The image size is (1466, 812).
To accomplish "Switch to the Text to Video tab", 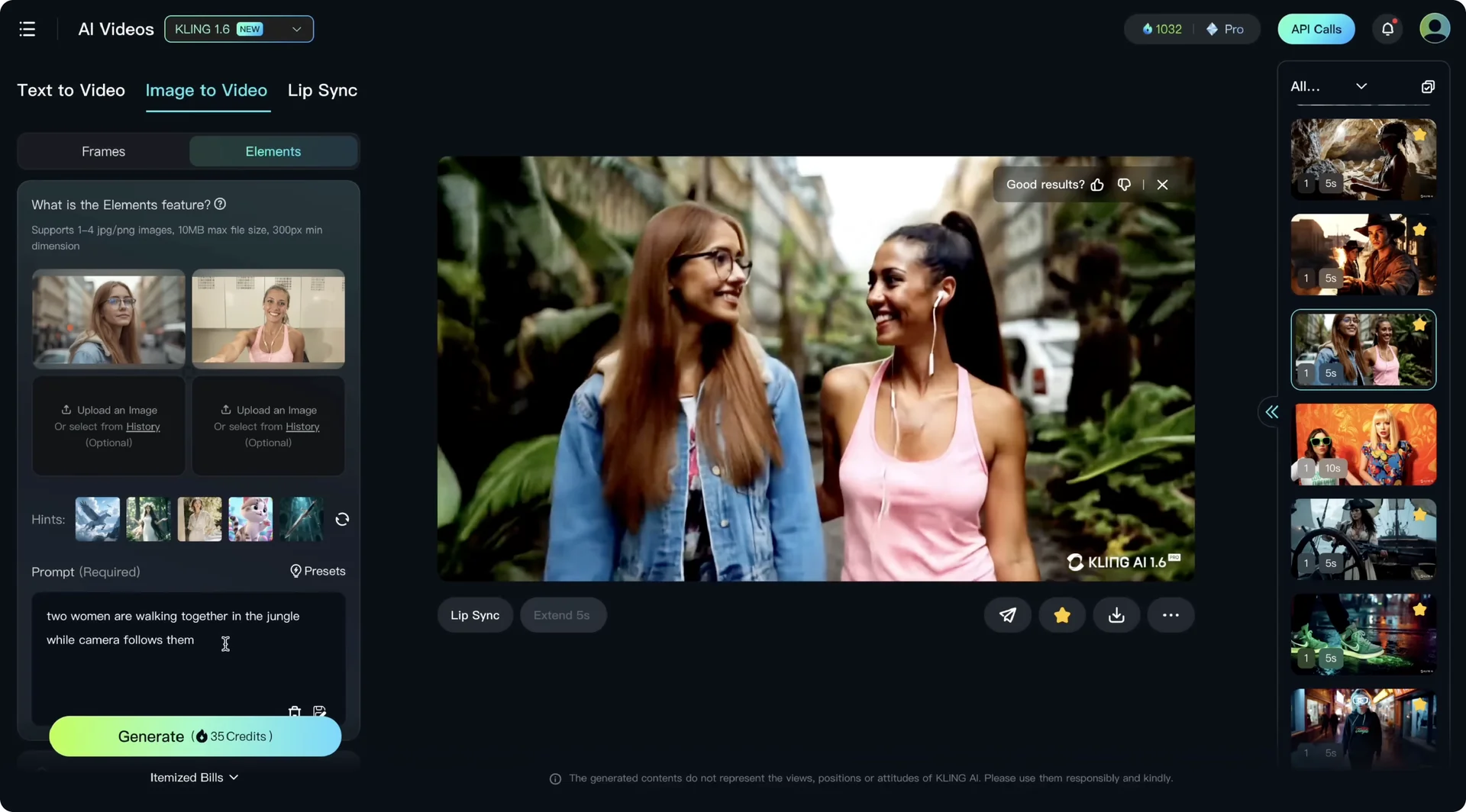I will [x=70, y=90].
